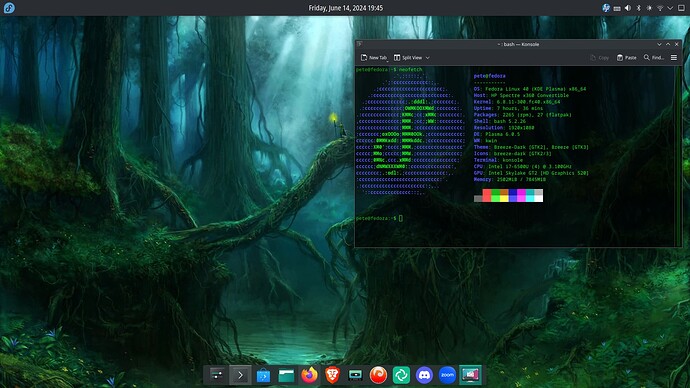Open the brightness tray icon

[x=649, y=8]
